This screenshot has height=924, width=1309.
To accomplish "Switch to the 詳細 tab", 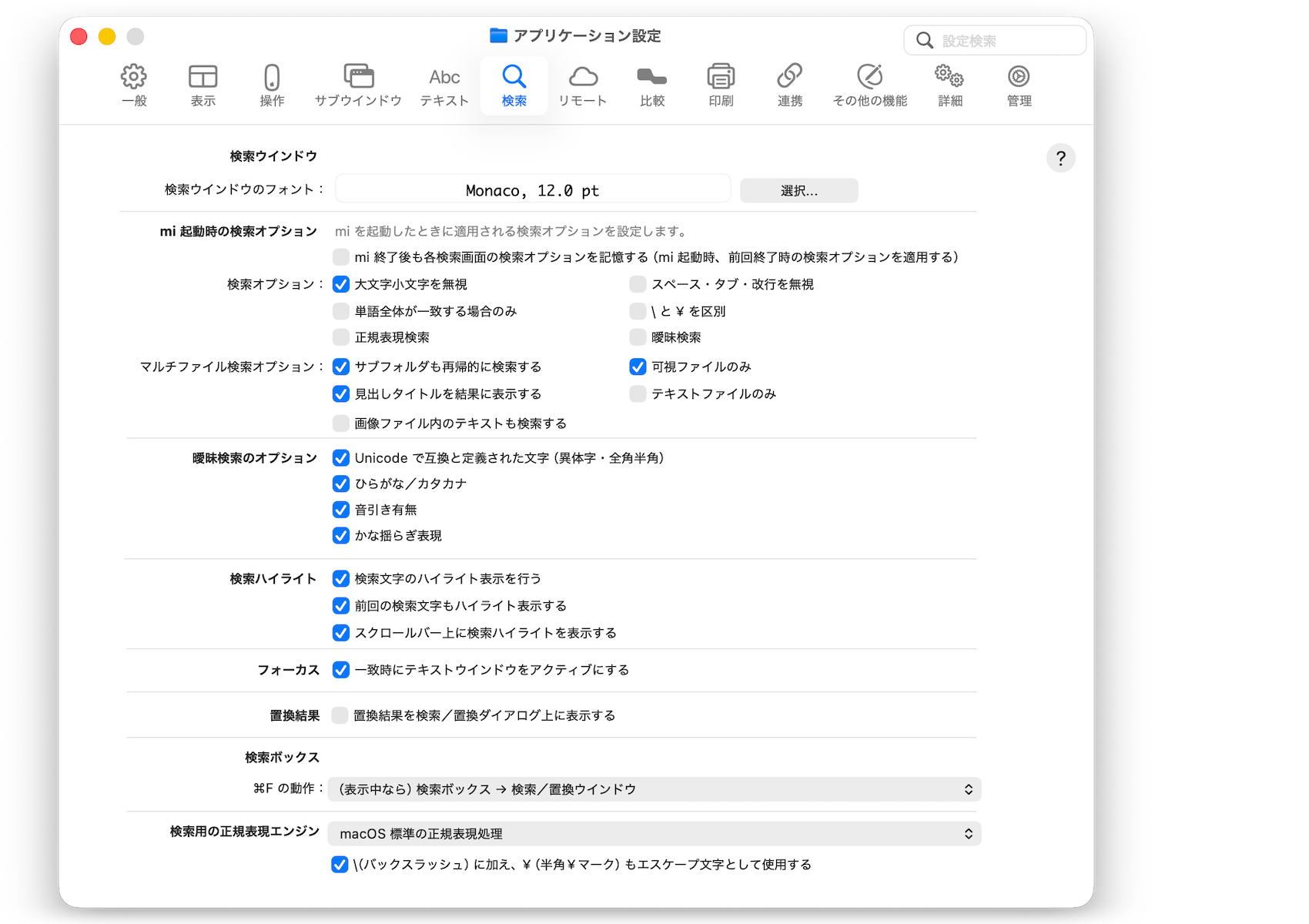I will [949, 85].
